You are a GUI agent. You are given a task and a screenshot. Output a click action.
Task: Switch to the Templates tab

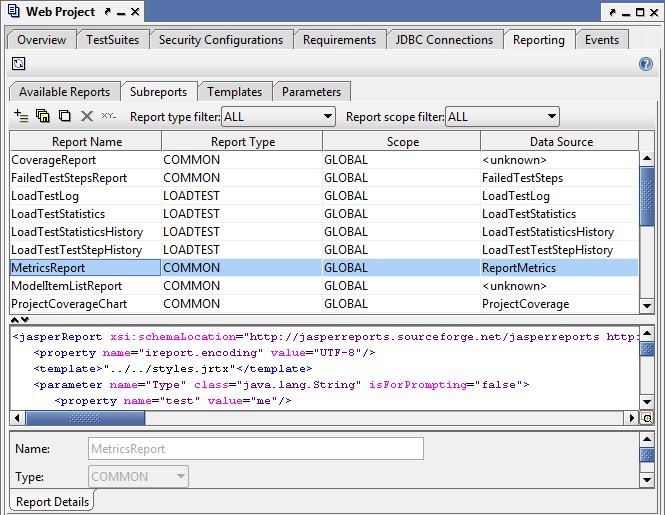(234, 92)
